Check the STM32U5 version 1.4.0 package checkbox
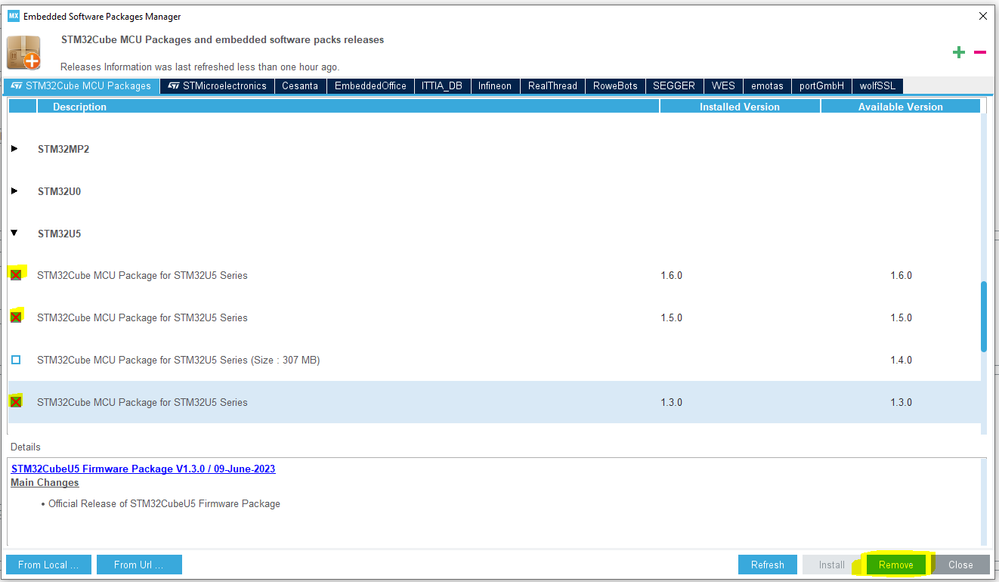Viewport: 999px width, 582px height. pos(16,360)
